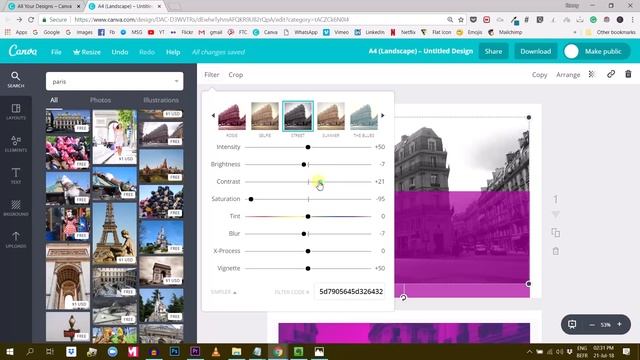This screenshot has width=640, height=360.
Task: Switch to the All tab
Action: [54, 100]
